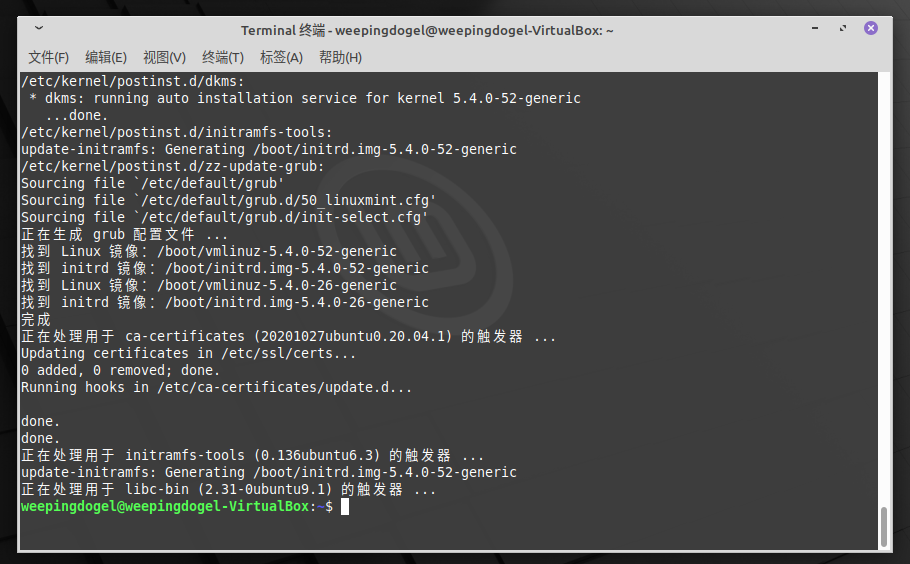The image size is (910, 564).
Task: Maximize the Terminal window
Action: coord(844,29)
